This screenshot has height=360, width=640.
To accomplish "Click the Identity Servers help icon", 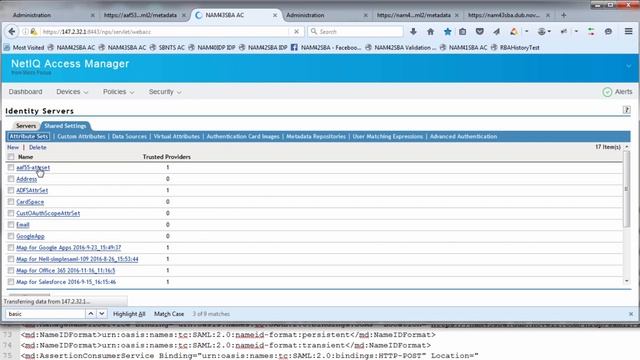I will tap(627, 109).
